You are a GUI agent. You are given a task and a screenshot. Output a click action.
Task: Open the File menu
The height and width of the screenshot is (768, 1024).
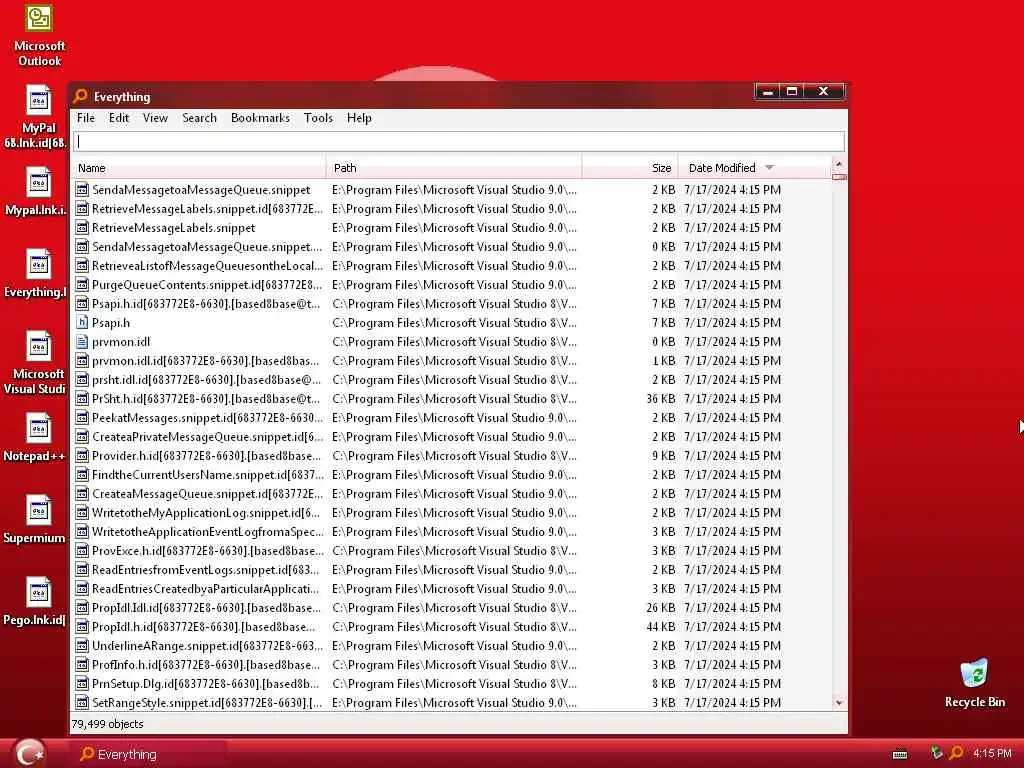[x=86, y=118]
